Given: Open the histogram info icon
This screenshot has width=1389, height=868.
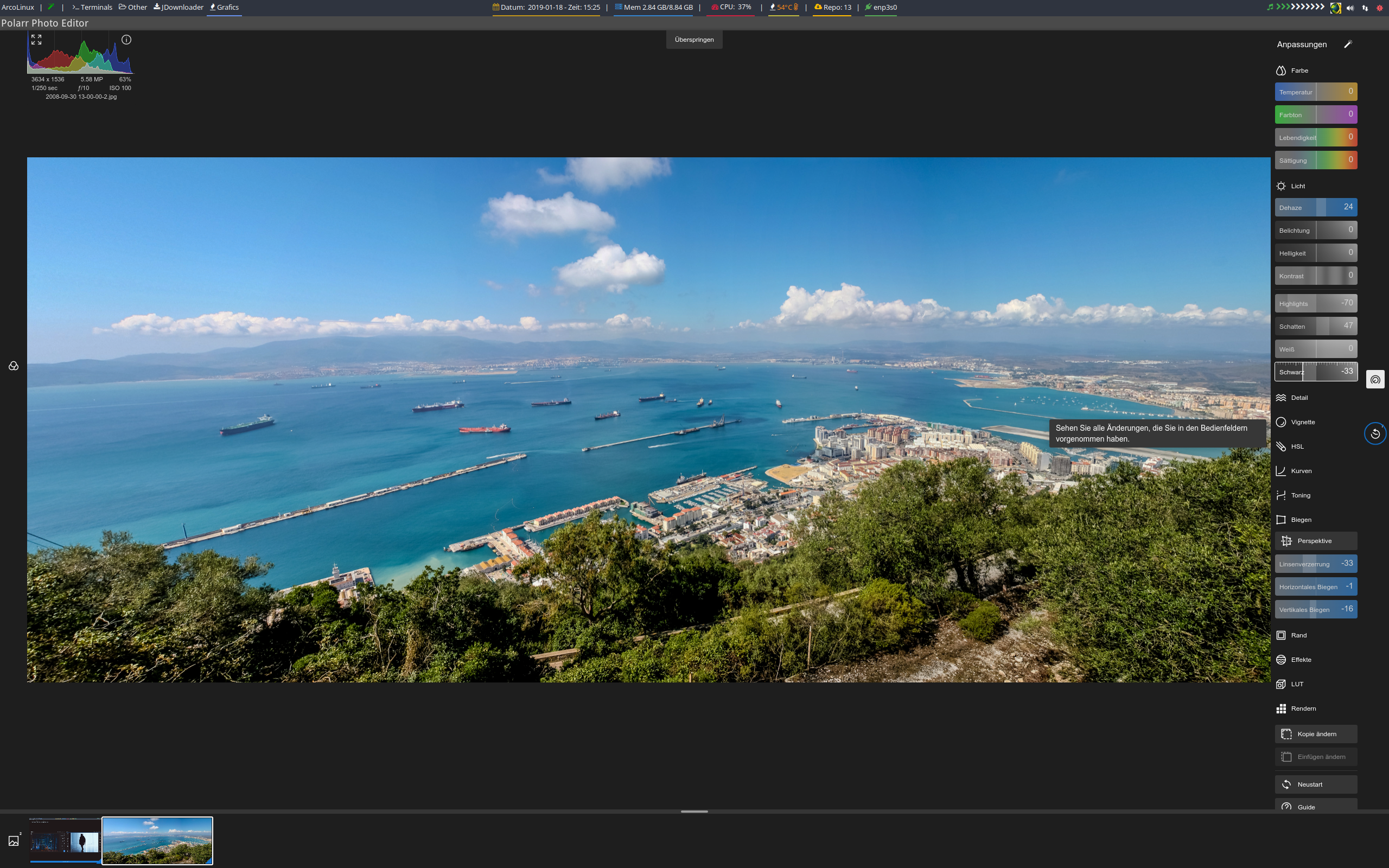Looking at the screenshot, I should point(126,40).
